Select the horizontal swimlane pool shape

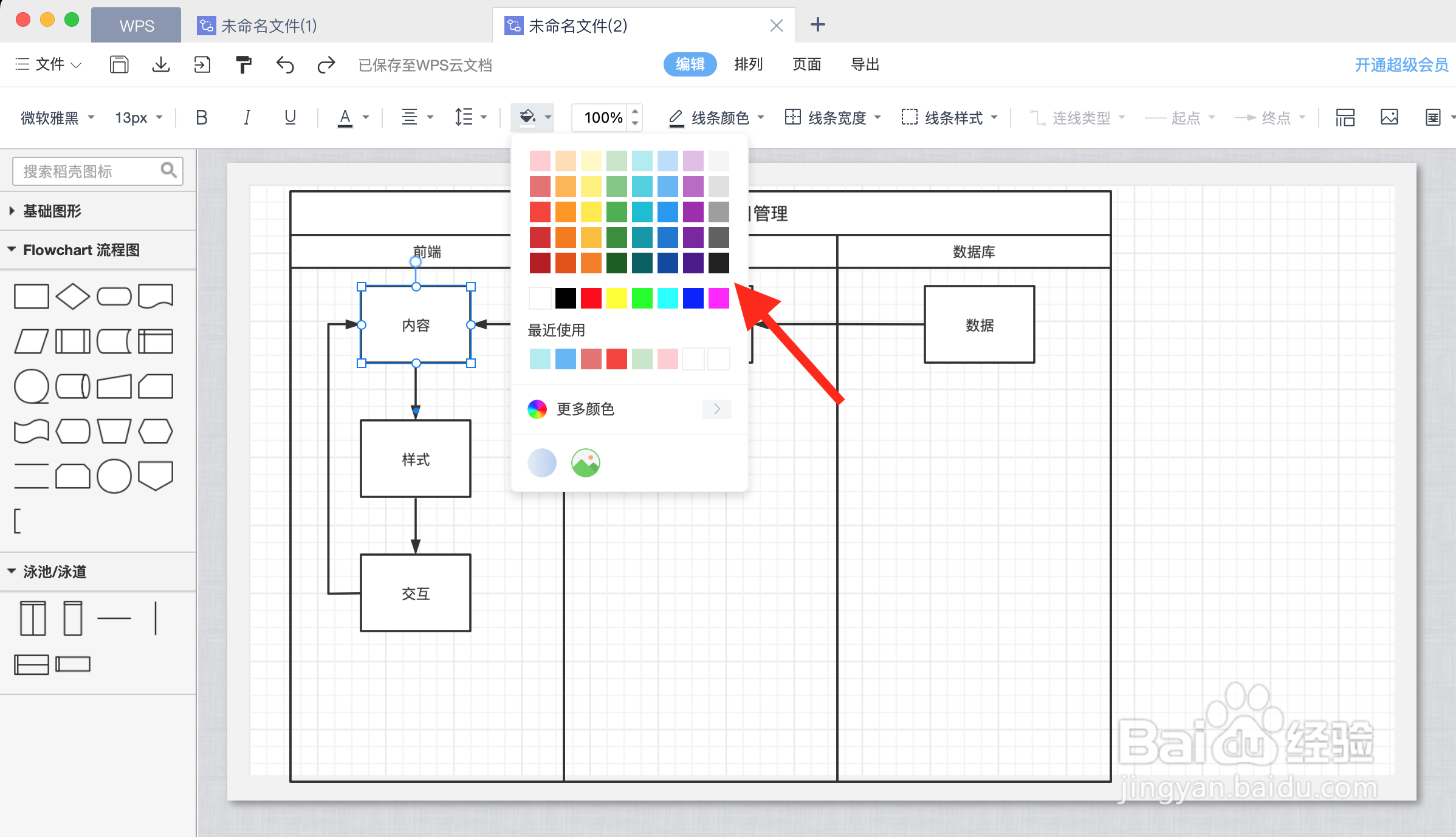click(x=32, y=664)
